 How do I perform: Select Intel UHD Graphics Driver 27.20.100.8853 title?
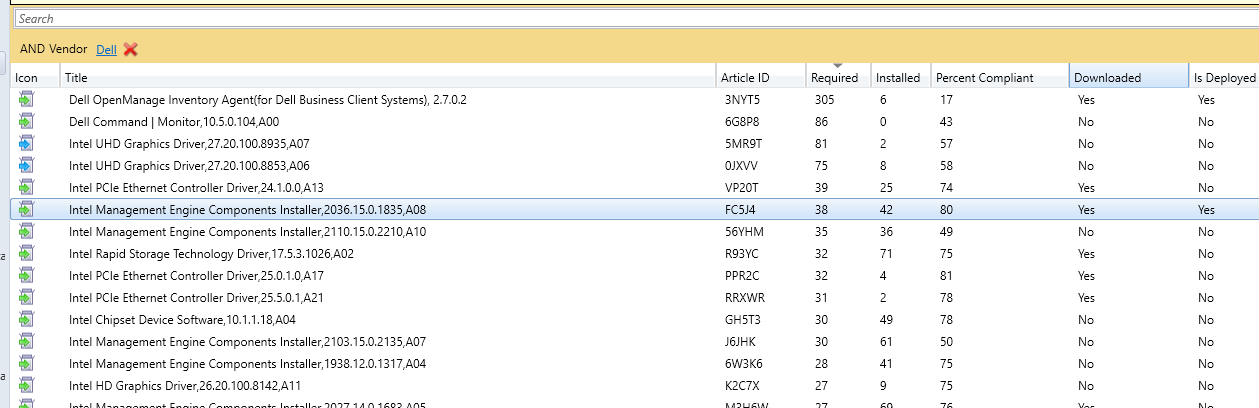[x=189, y=166]
